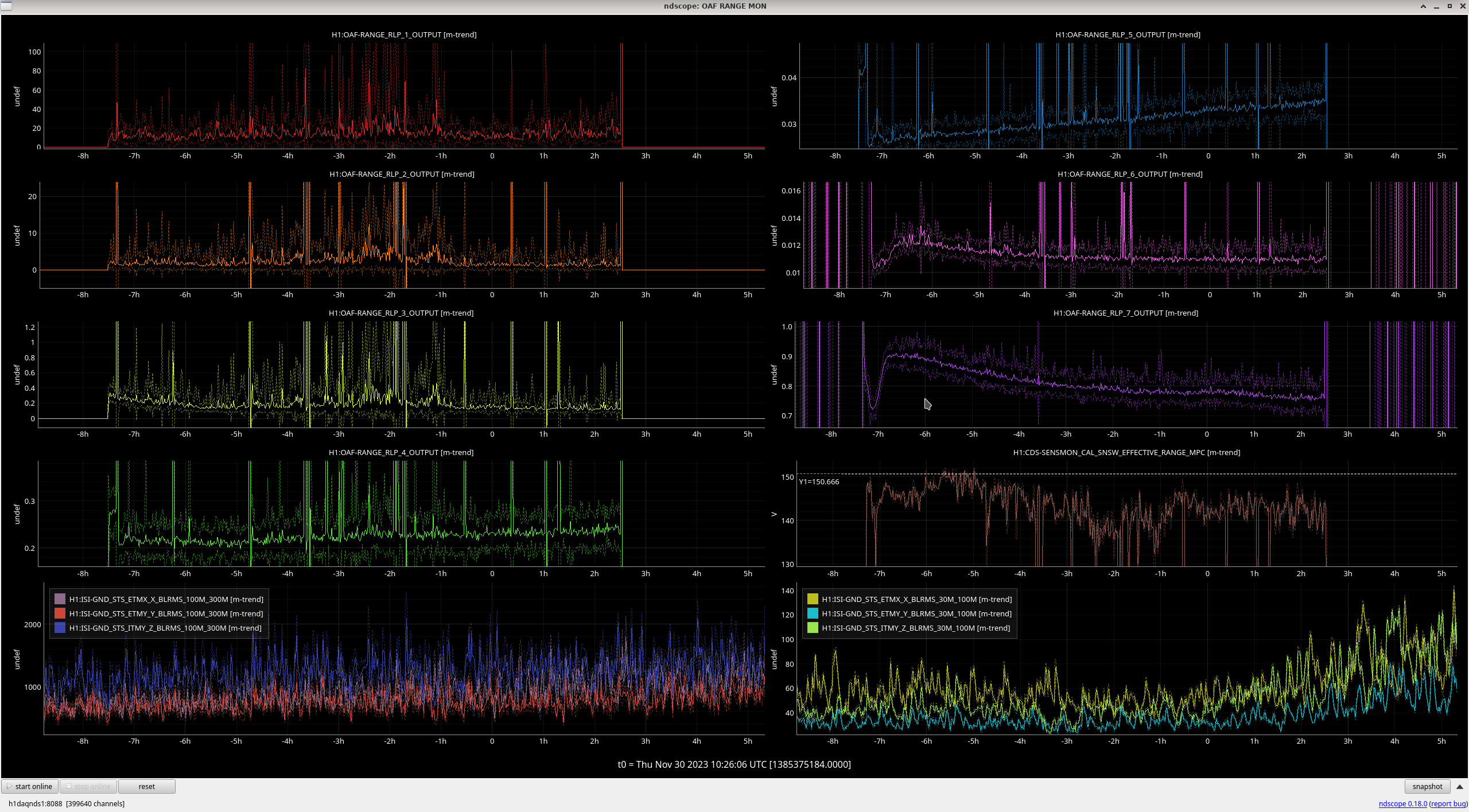Click the 2000 y-axis tick of 100M_300M plot
Image resolution: width=1469 pixels, height=812 pixels.
click(32, 624)
